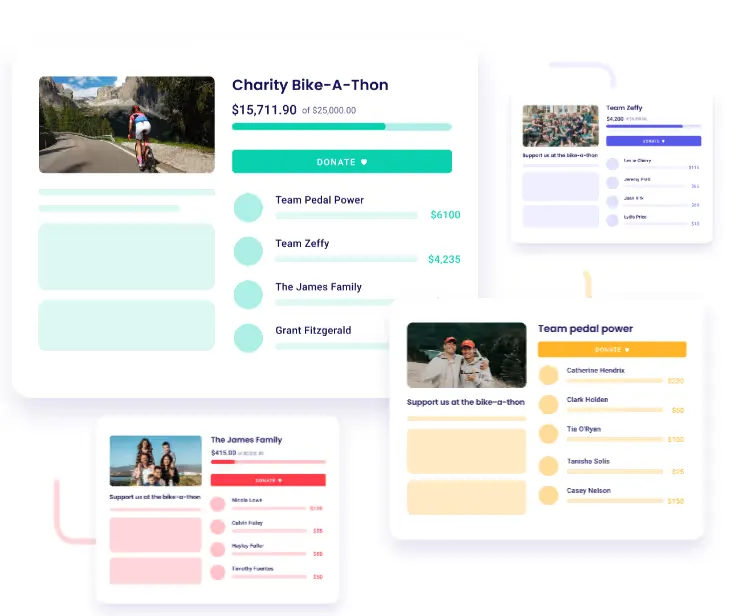Select donor name Tia O'Ryan
This screenshot has width=742, height=616.
click(x=584, y=429)
